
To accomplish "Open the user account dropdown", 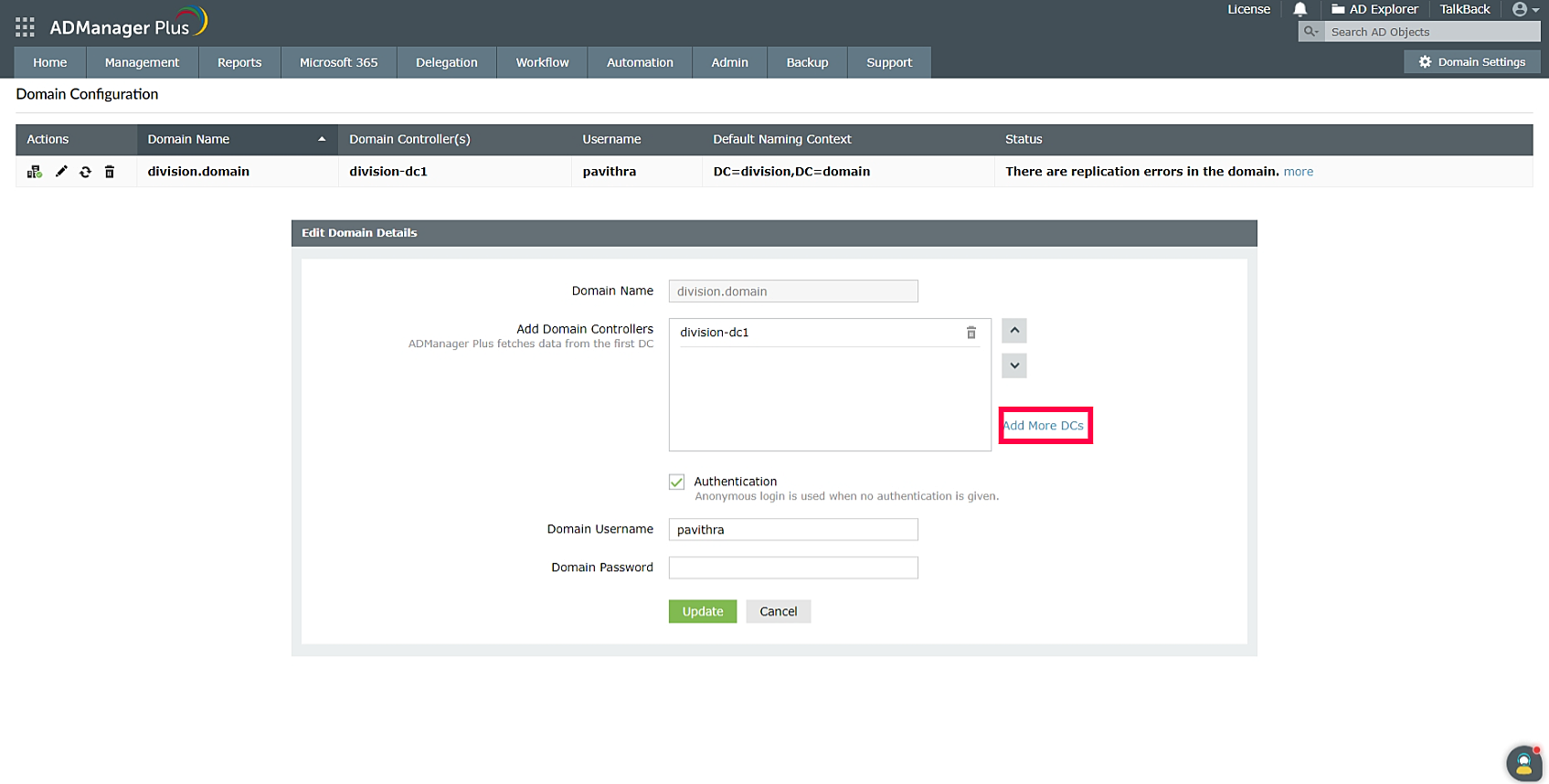I will pyautogui.click(x=1524, y=10).
